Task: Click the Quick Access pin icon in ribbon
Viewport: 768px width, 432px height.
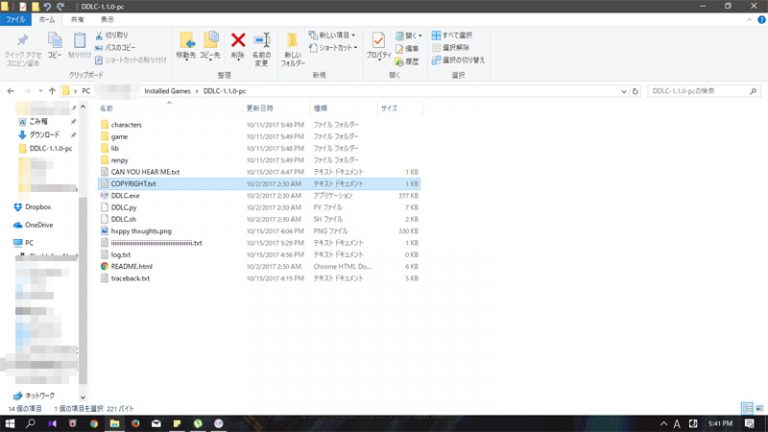Action: (23, 40)
